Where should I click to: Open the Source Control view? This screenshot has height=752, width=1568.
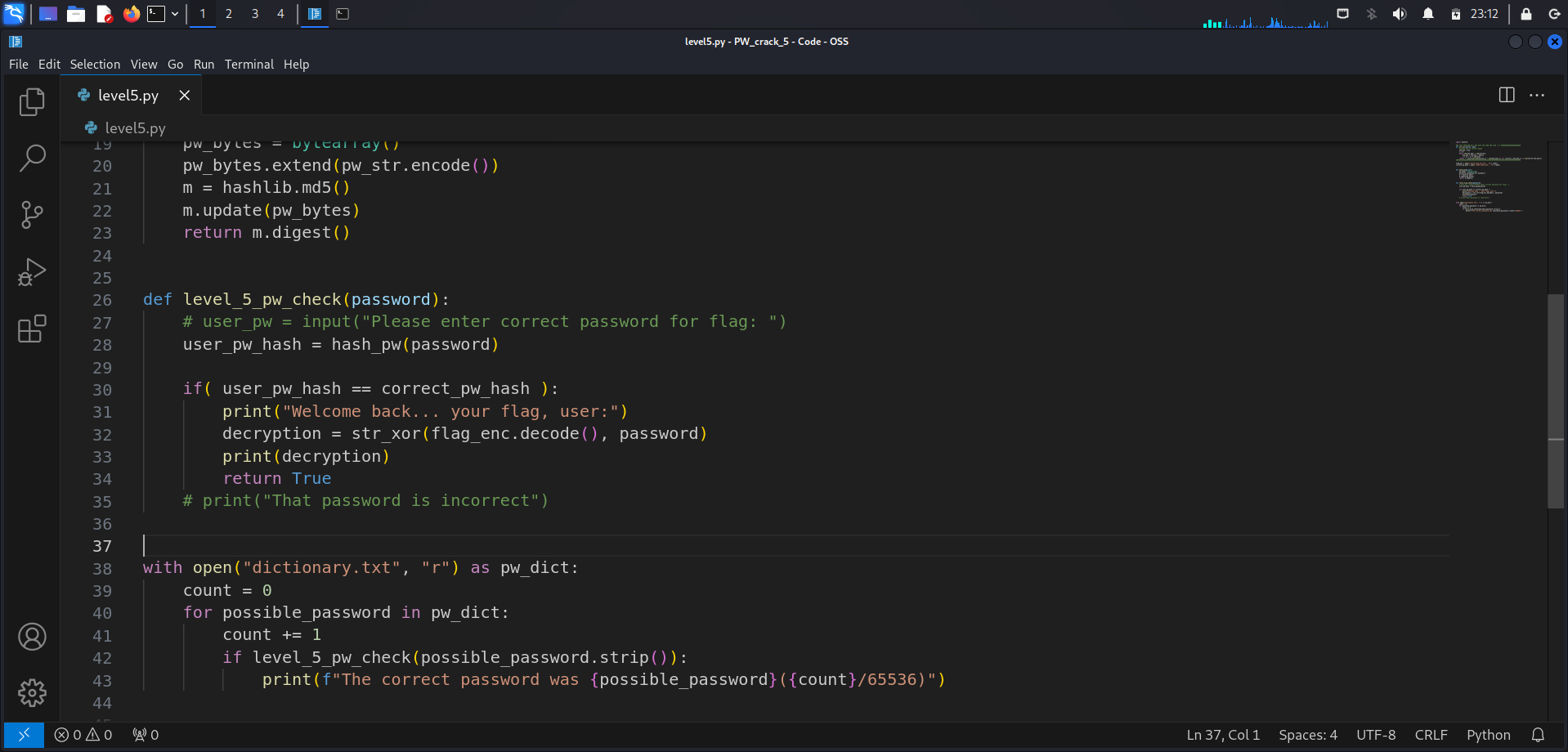(x=32, y=215)
